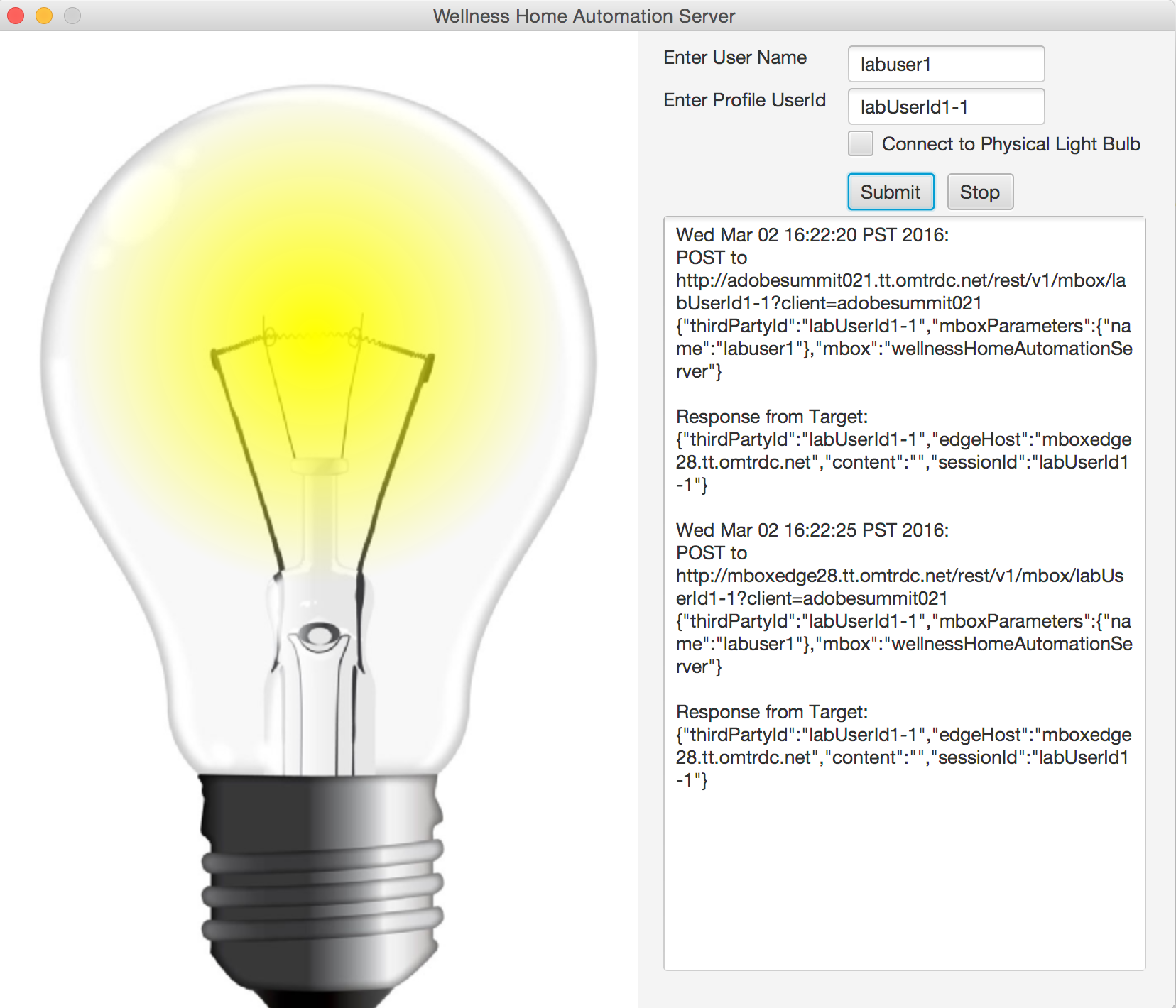Select the Profile UserId field with labUserId1-1

(945, 107)
